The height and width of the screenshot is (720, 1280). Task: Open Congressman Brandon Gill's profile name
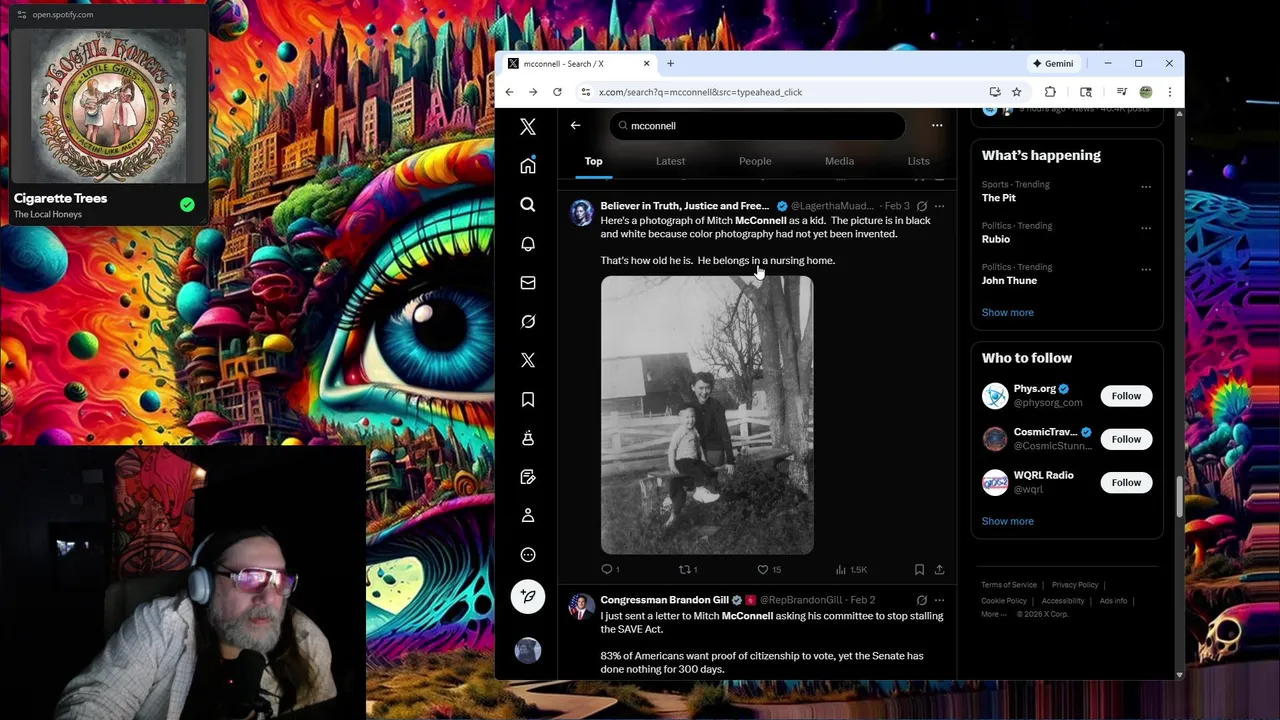pos(664,600)
